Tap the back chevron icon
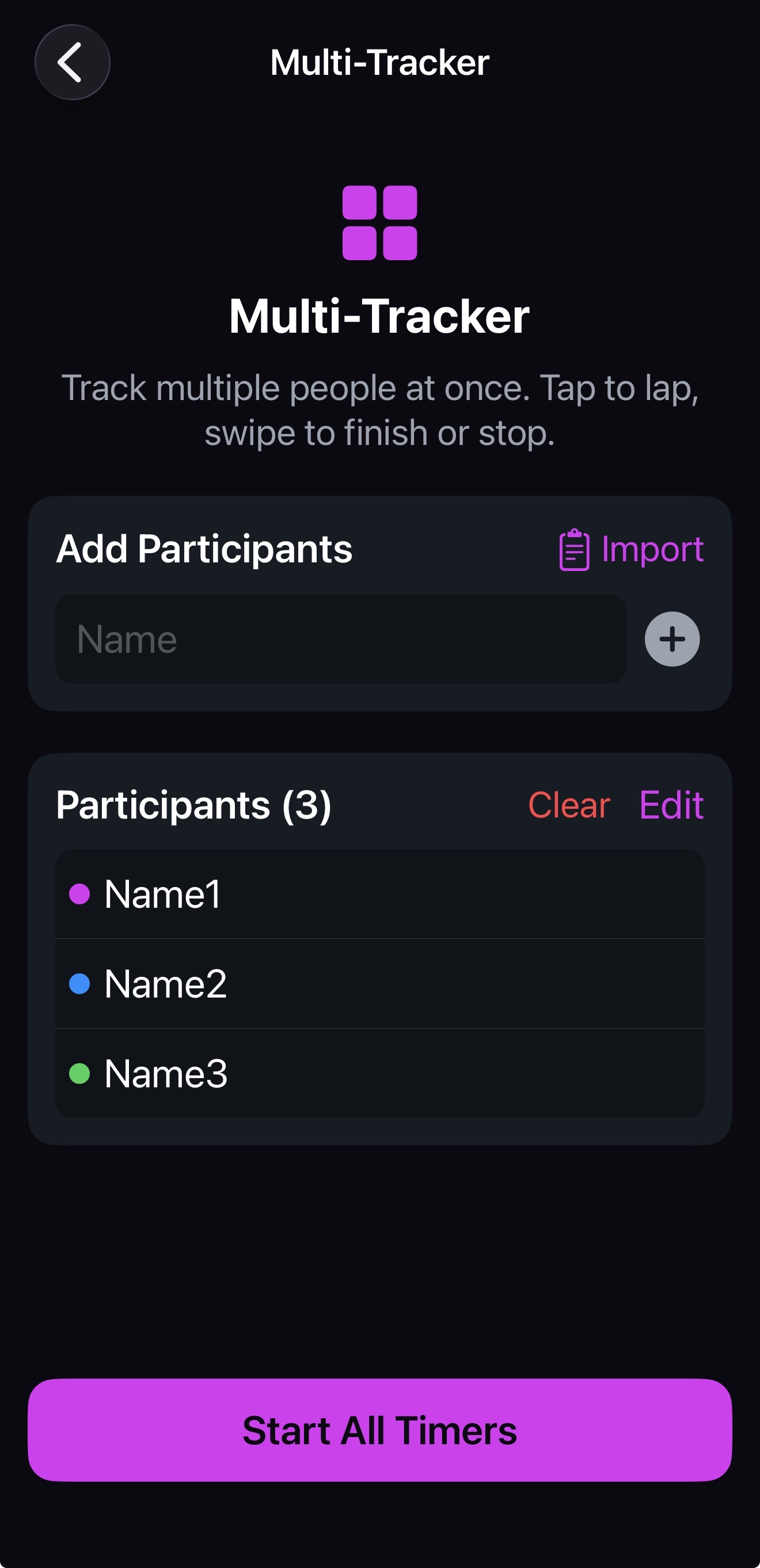This screenshot has width=760, height=1568. 72,62
